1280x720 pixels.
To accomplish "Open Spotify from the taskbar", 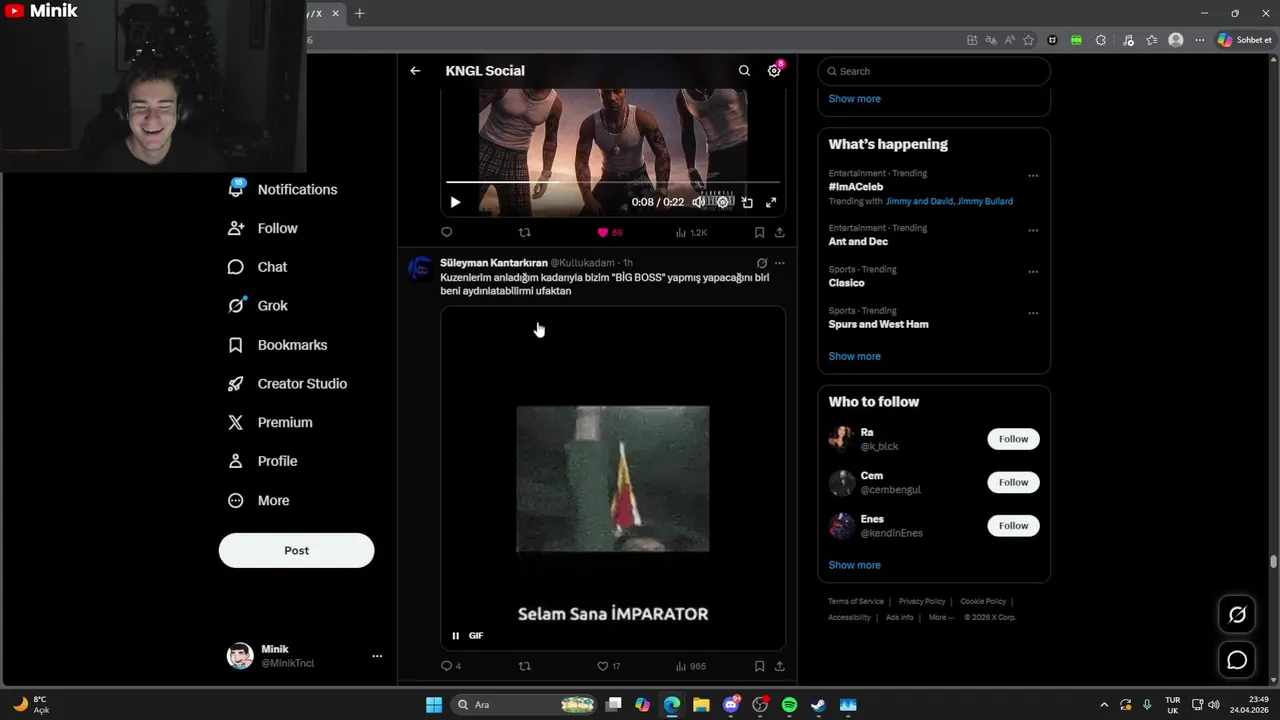I will (x=789, y=705).
